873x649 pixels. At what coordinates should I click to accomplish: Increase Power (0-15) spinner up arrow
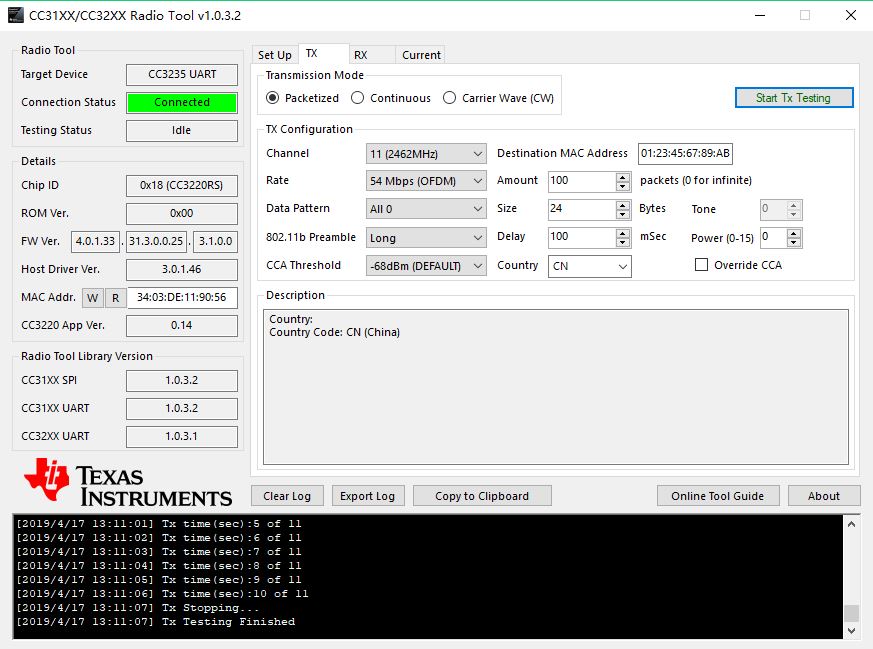point(794,233)
